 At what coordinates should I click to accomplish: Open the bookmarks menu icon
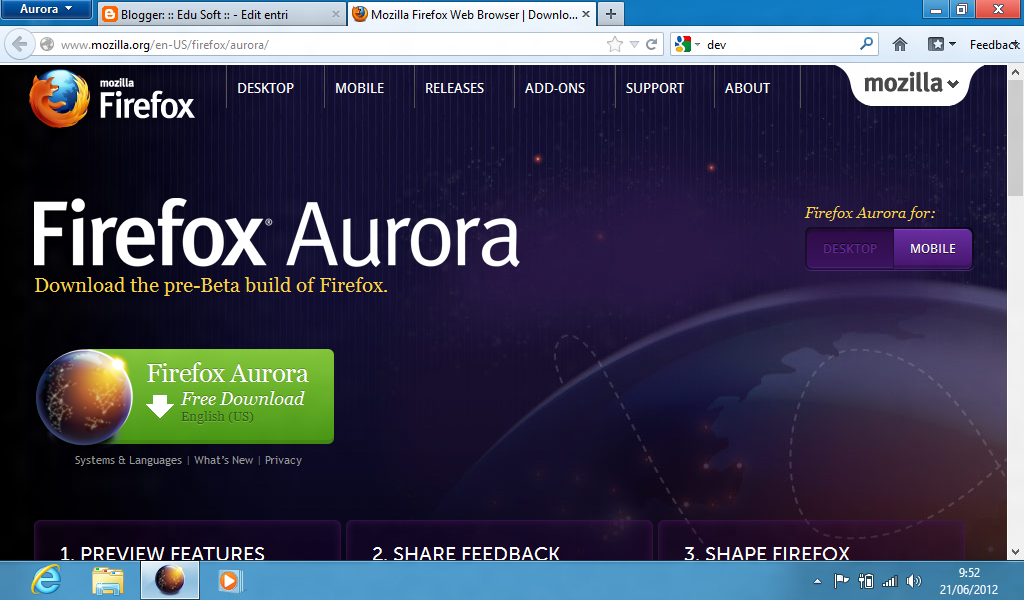point(936,44)
